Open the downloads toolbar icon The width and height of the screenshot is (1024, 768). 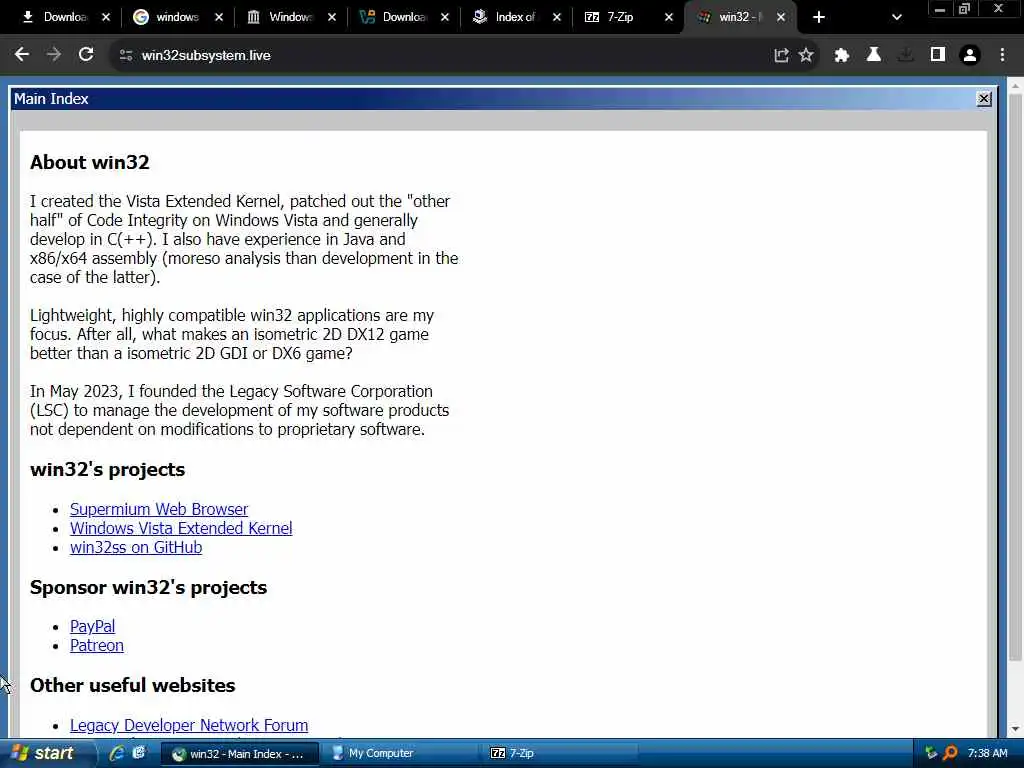click(x=905, y=56)
